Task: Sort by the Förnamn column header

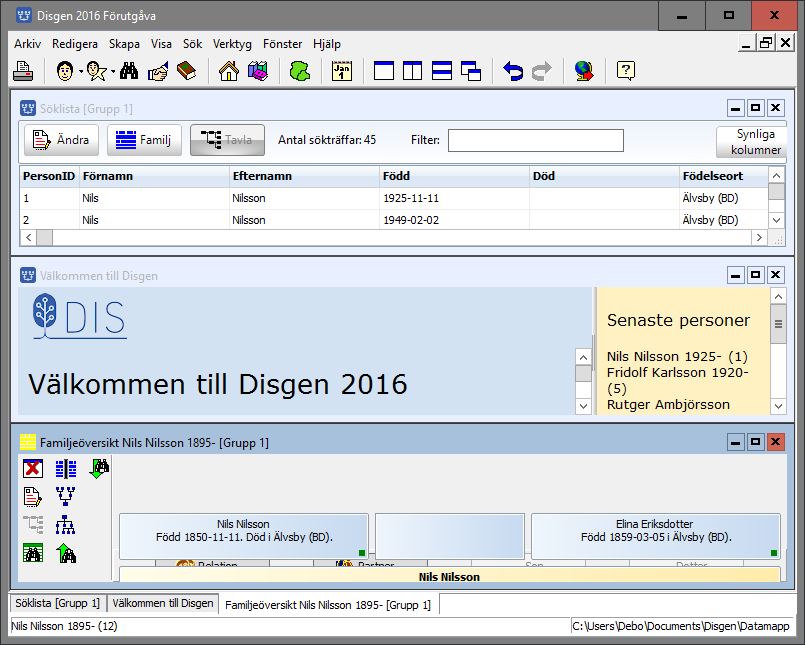Action: tap(154, 176)
